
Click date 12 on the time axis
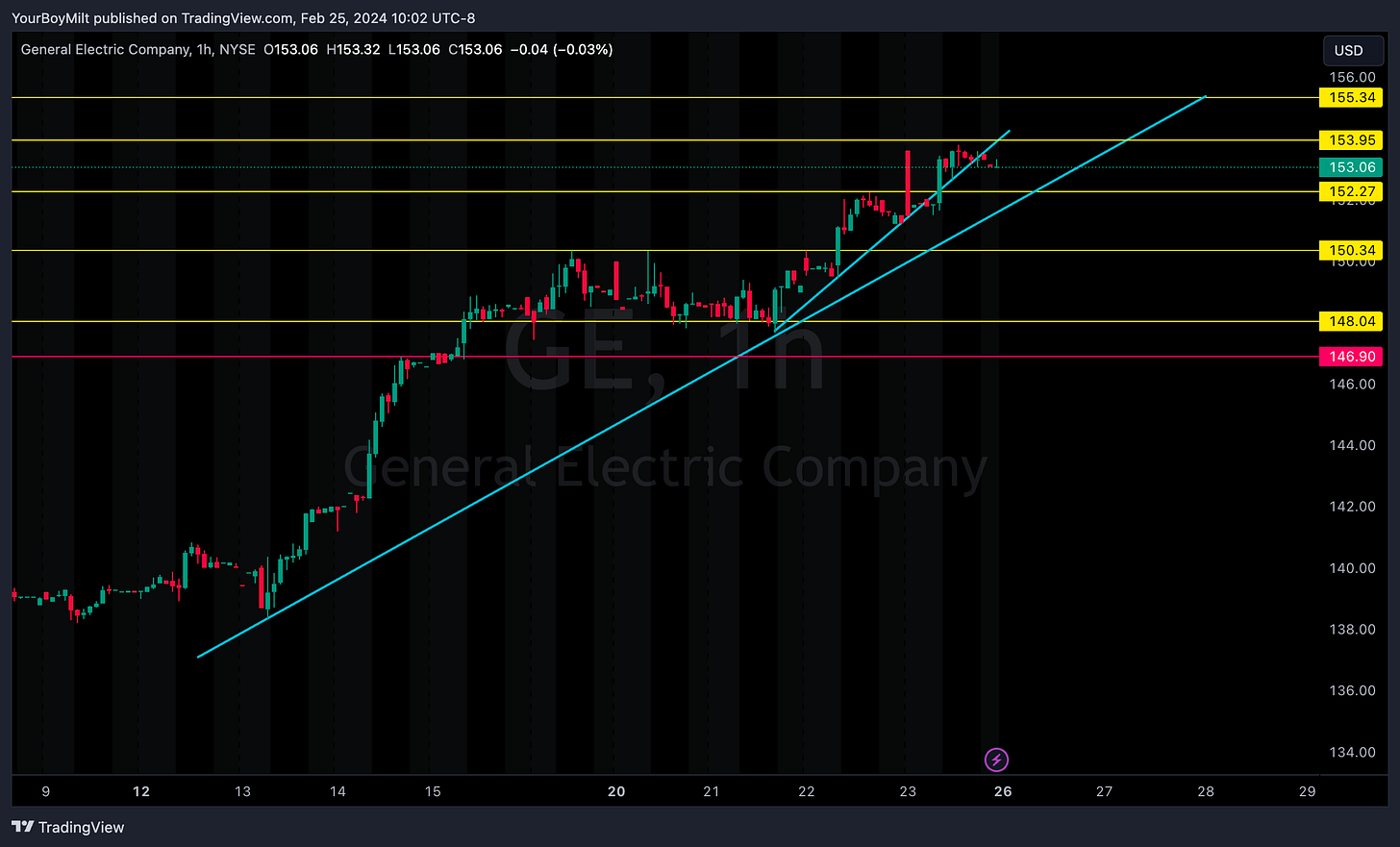pos(141,791)
